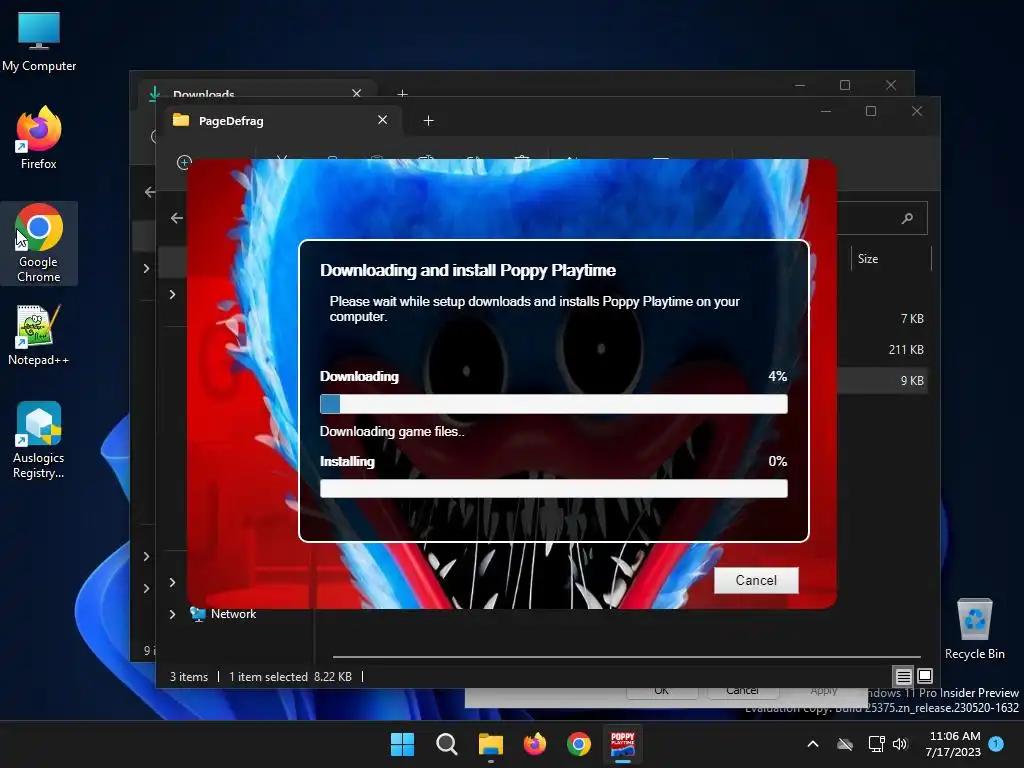Open taskbar Search
Image resolution: width=1024 pixels, height=768 pixels.
pos(447,744)
